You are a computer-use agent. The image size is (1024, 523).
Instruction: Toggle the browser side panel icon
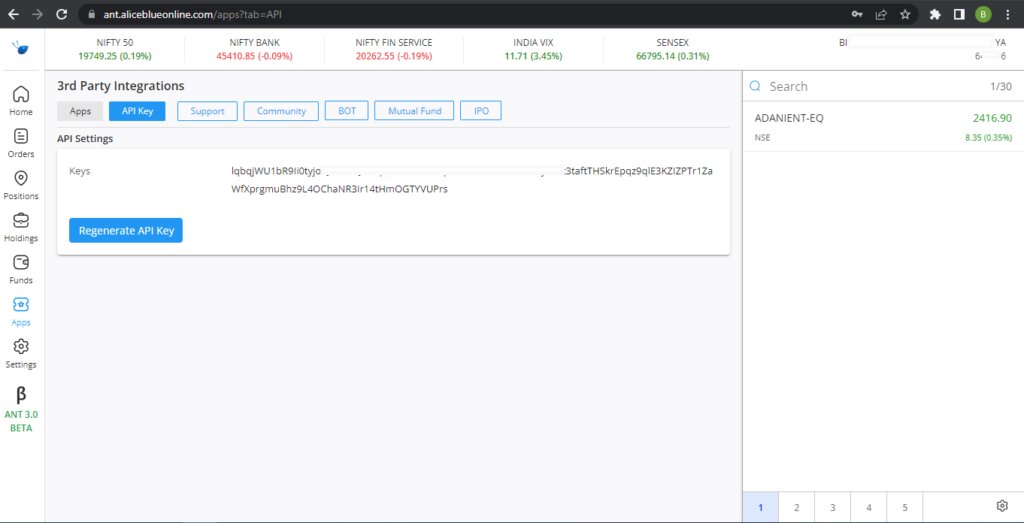click(959, 14)
